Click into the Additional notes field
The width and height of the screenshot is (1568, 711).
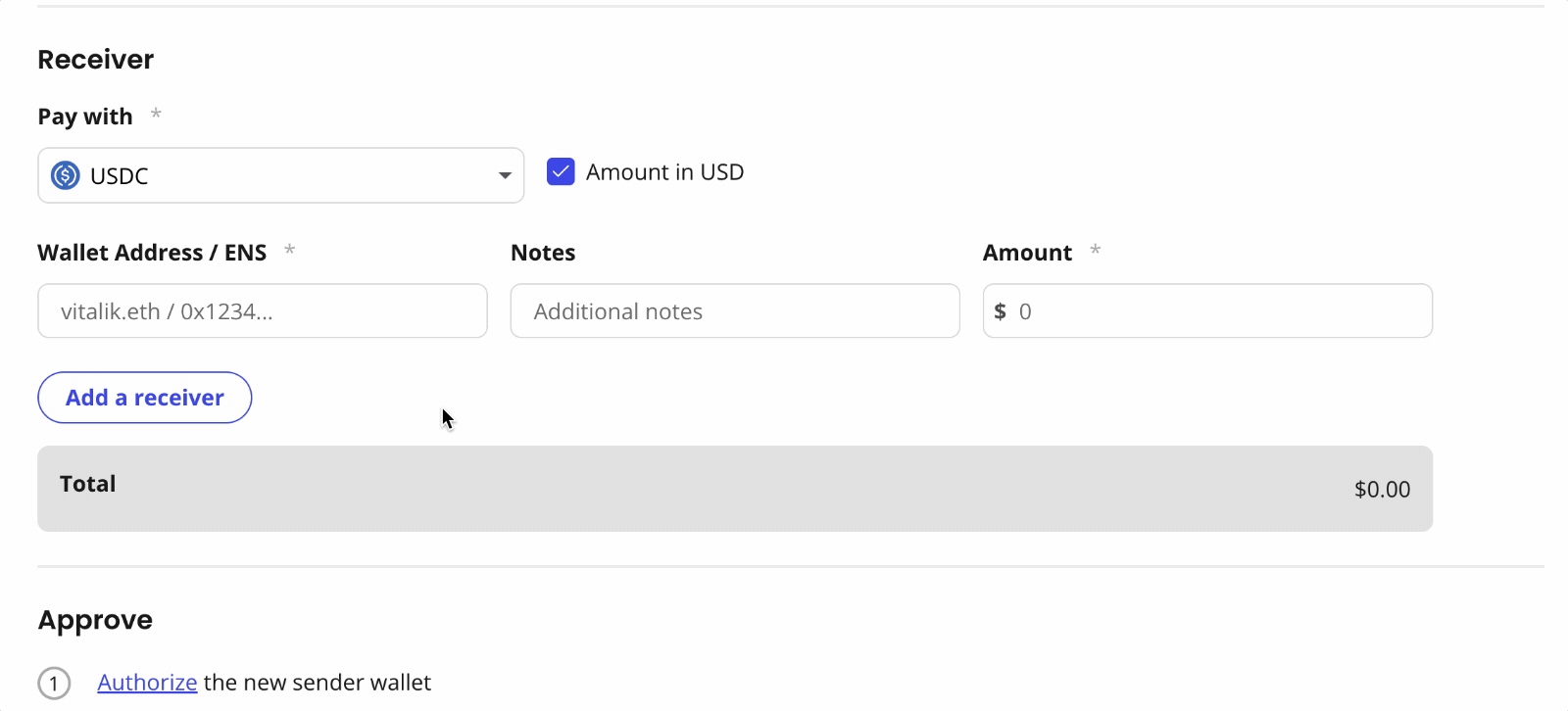coord(735,311)
